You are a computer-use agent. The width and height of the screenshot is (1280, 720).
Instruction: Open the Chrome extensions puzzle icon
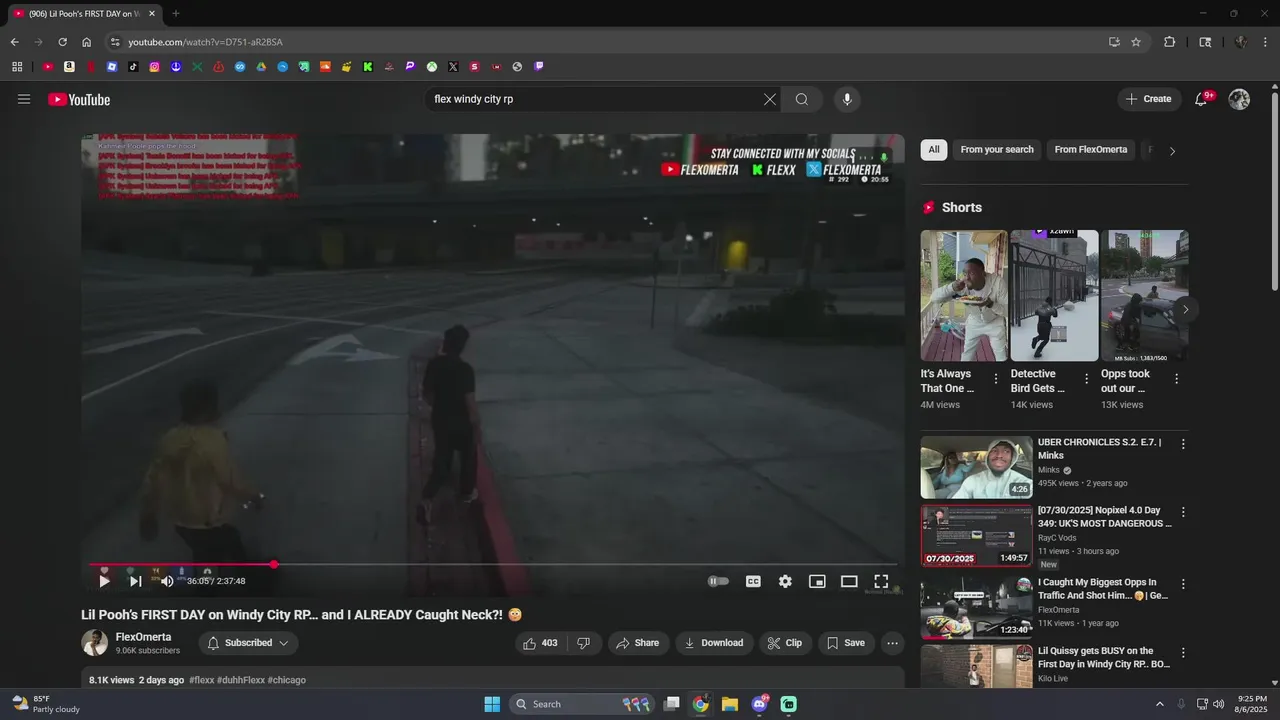pyautogui.click(x=1169, y=42)
